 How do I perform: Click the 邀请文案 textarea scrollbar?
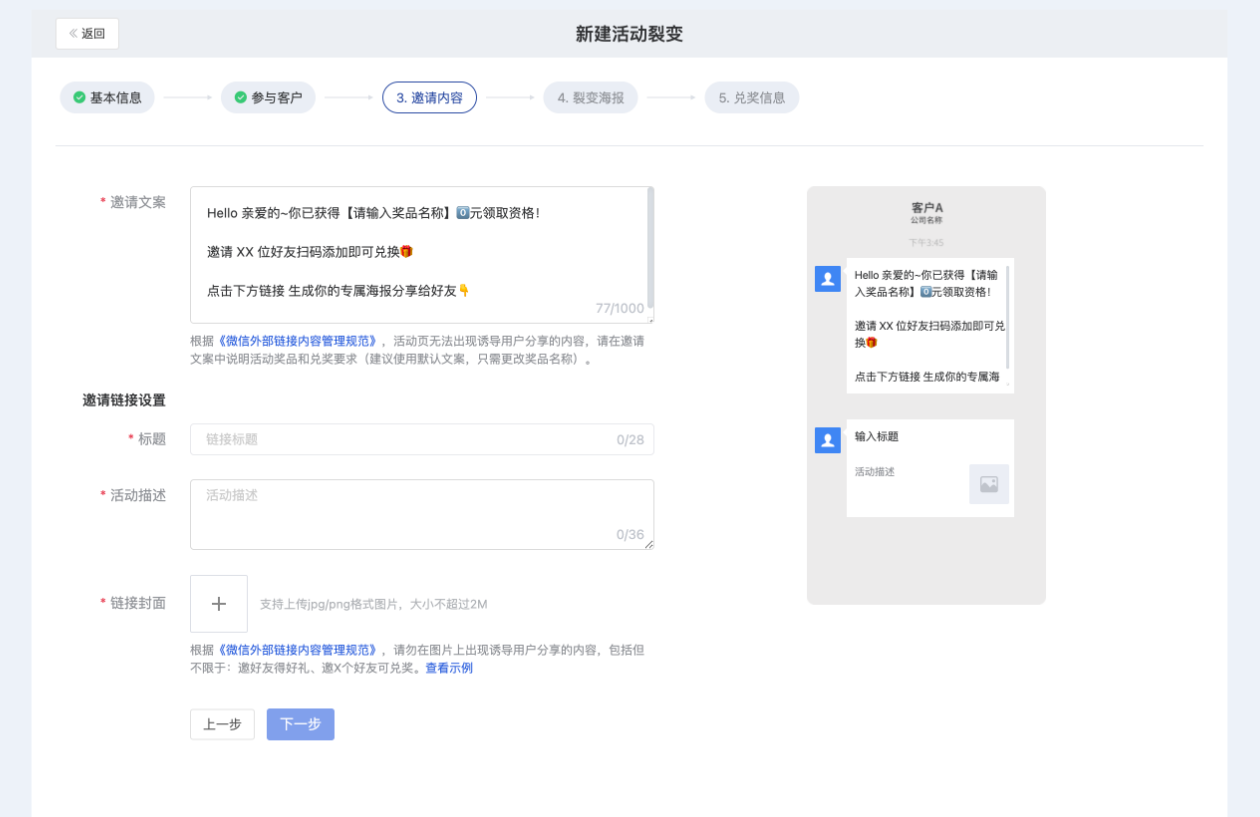click(650, 247)
